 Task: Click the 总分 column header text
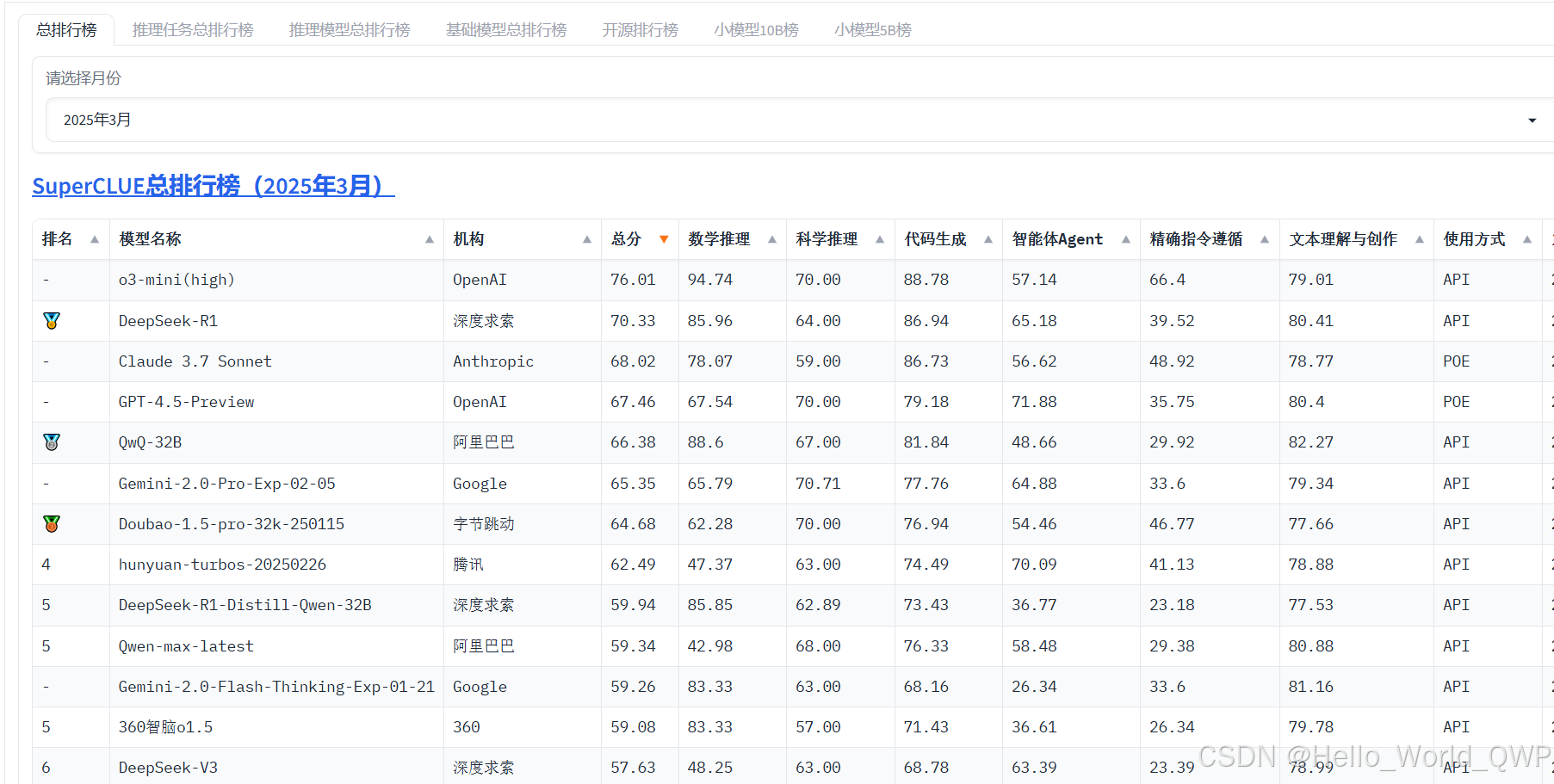[x=626, y=239]
